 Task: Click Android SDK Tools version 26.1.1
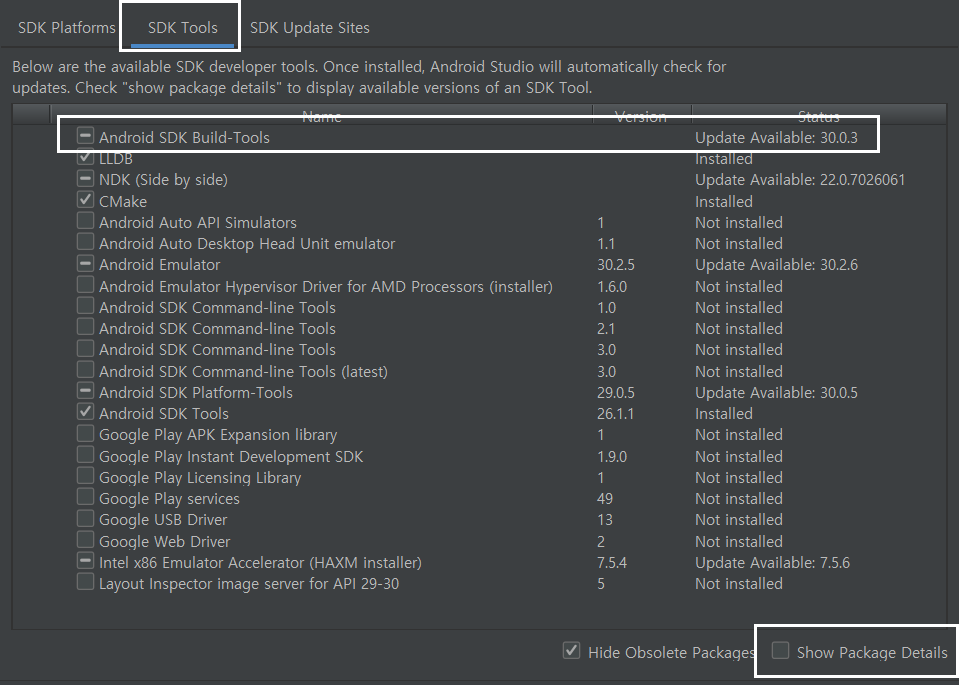[x=615, y=414]
